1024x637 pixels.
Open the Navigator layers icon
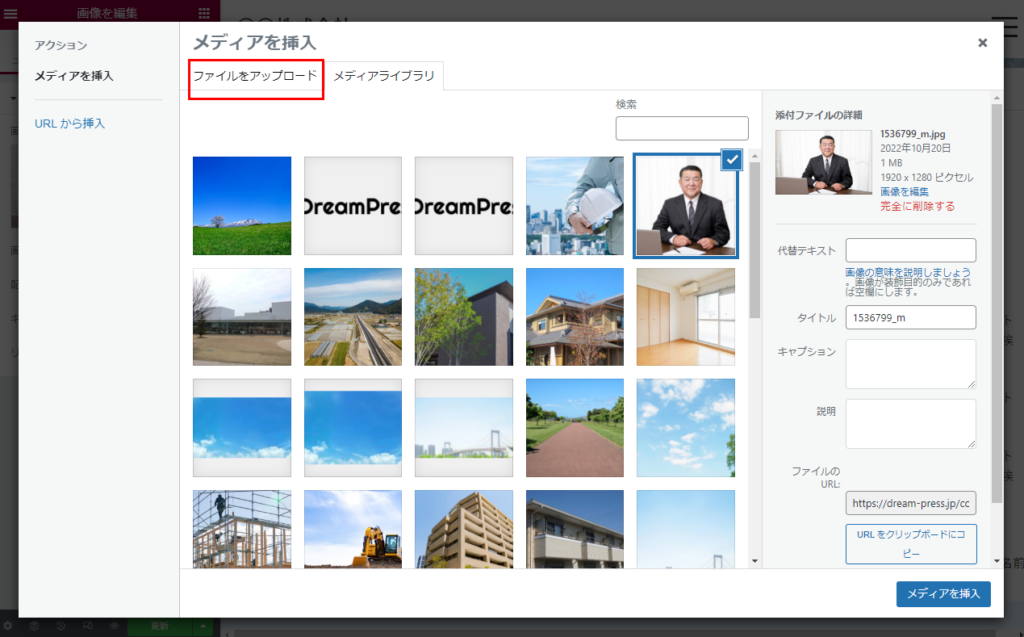click(35, 626)
